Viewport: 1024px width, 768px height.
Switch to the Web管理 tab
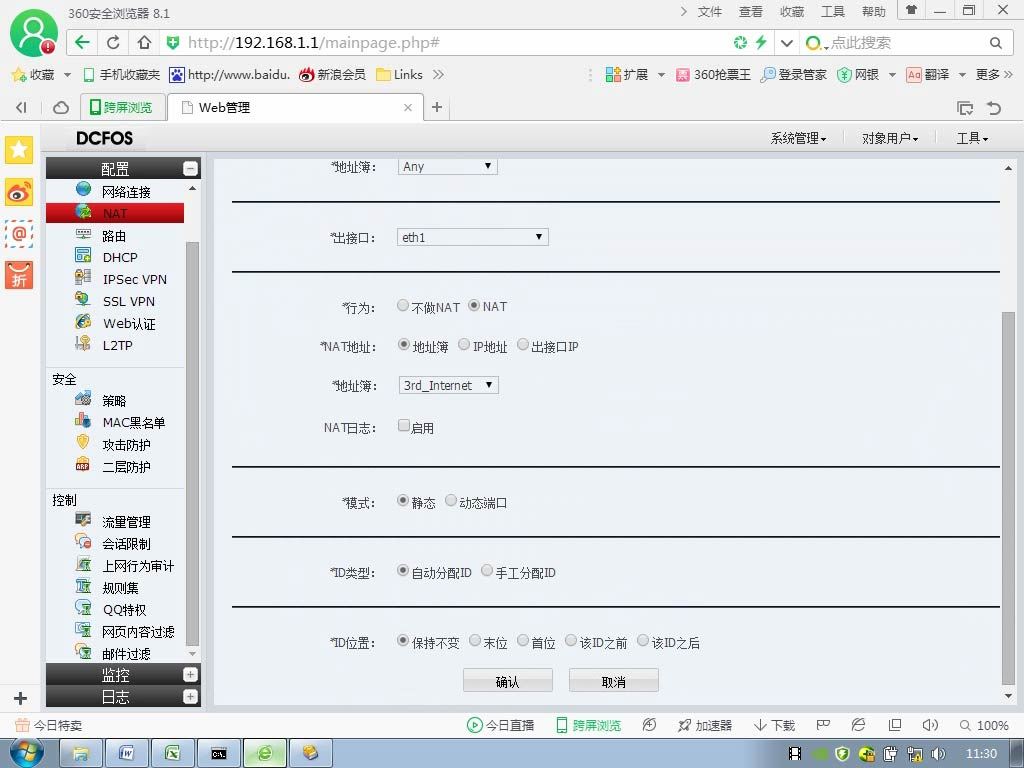[x=295, y=108]
